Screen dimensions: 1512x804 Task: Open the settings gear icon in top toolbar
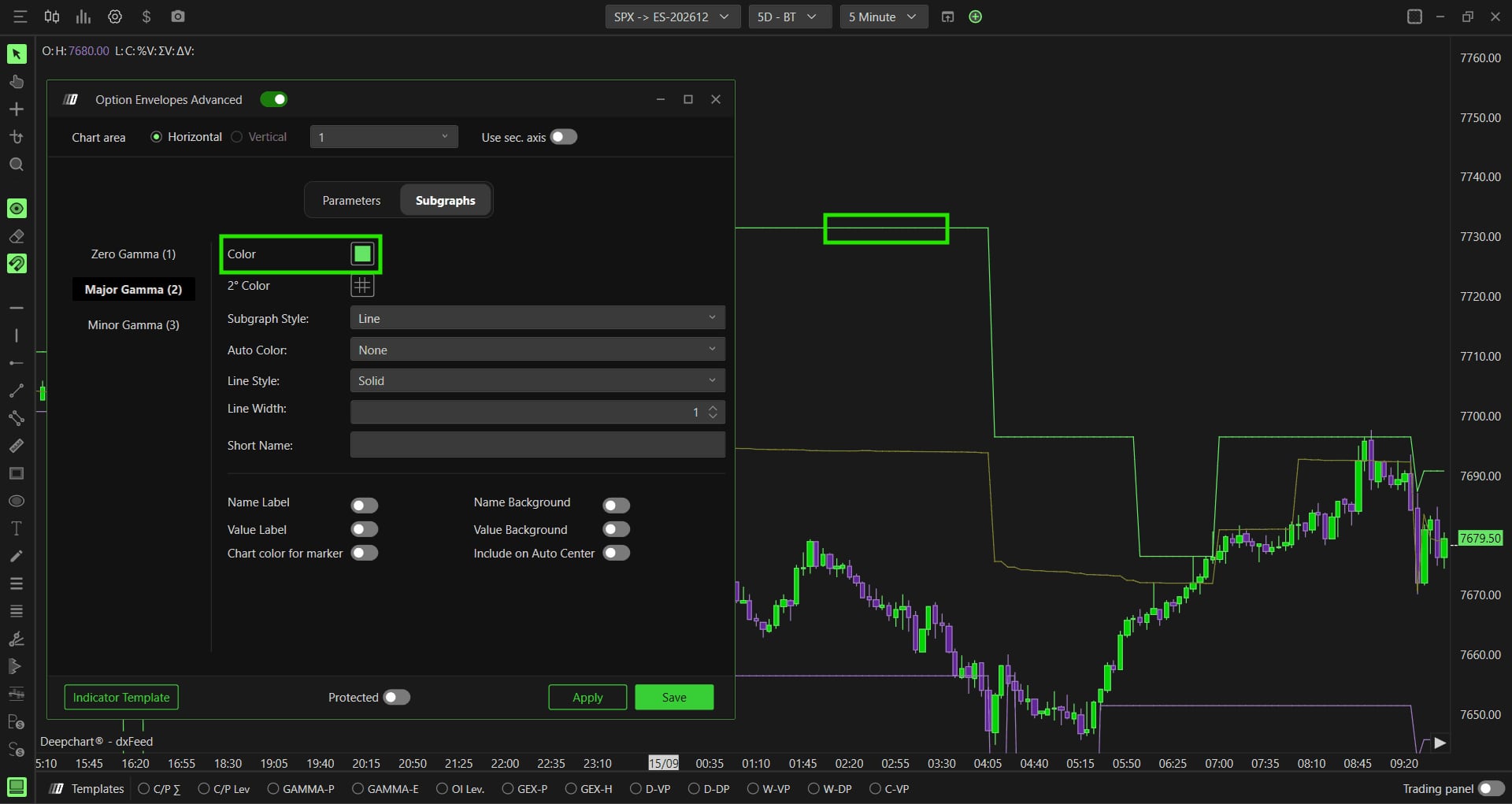pos(115,17)
